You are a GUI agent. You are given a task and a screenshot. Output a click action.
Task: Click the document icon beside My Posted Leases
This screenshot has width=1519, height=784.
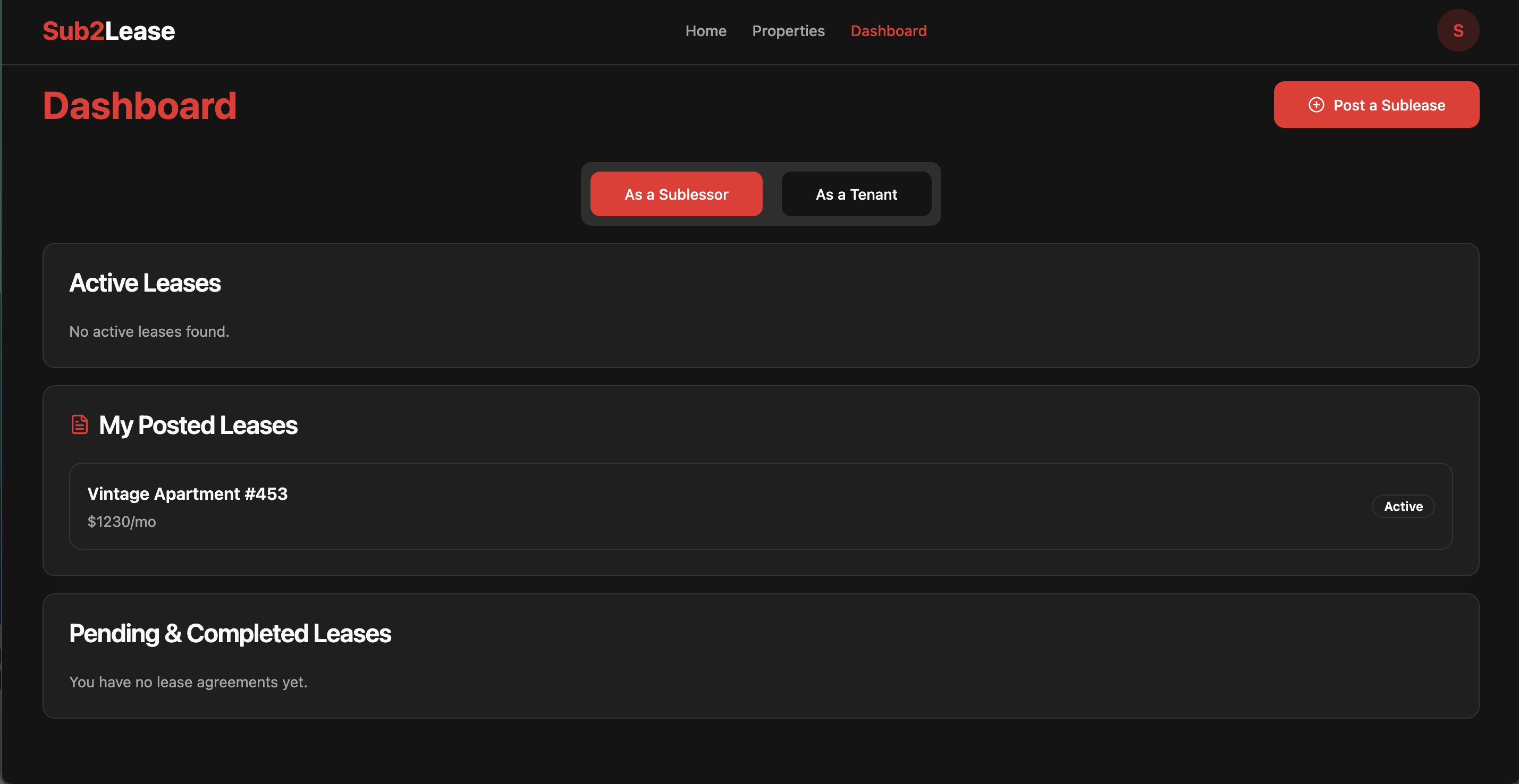(80, 424)
